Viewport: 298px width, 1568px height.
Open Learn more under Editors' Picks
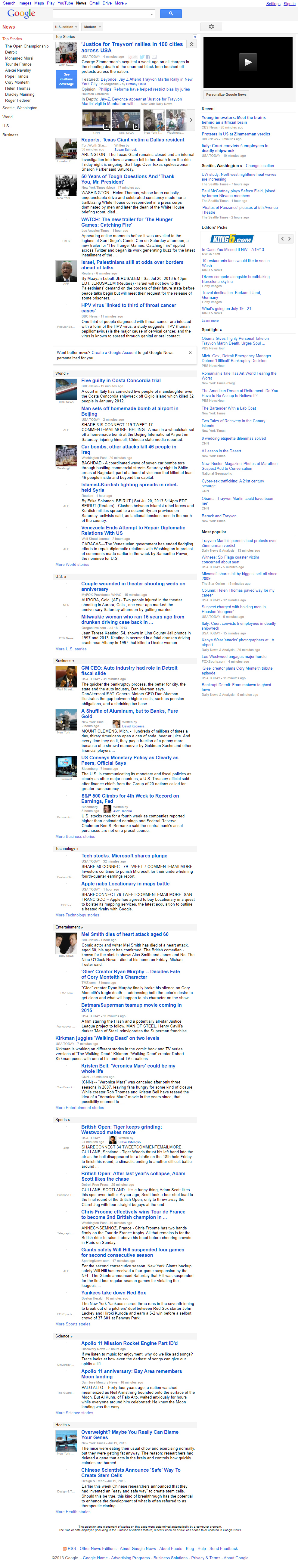[x=210, y=321]
